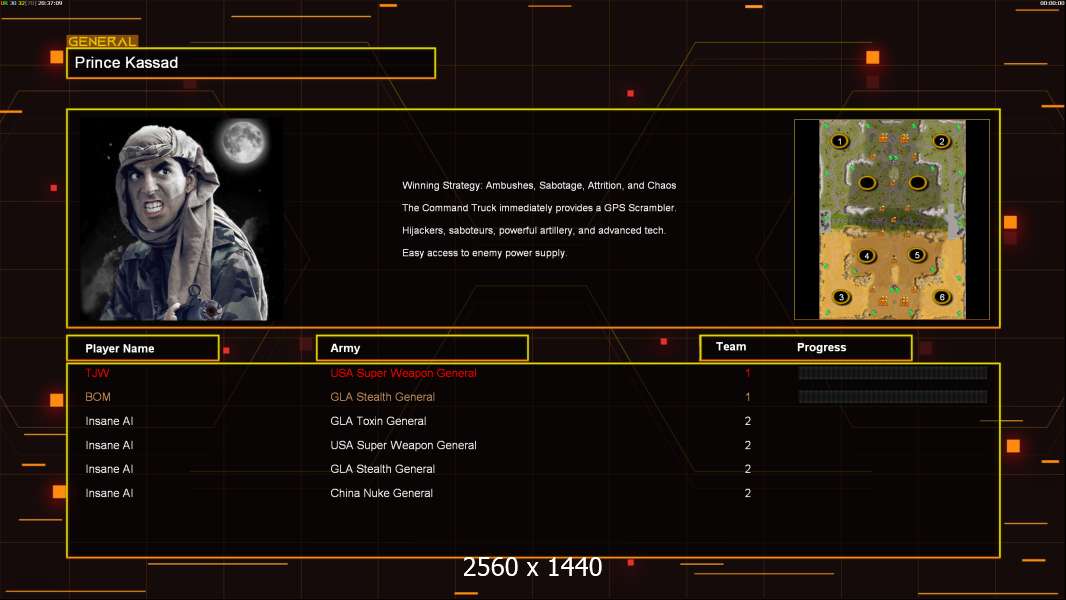The height and width of the screenshot is (600, 1066).
Task: Click team number in BOM row
Action: pyautogui.click(x=748, y=397)
